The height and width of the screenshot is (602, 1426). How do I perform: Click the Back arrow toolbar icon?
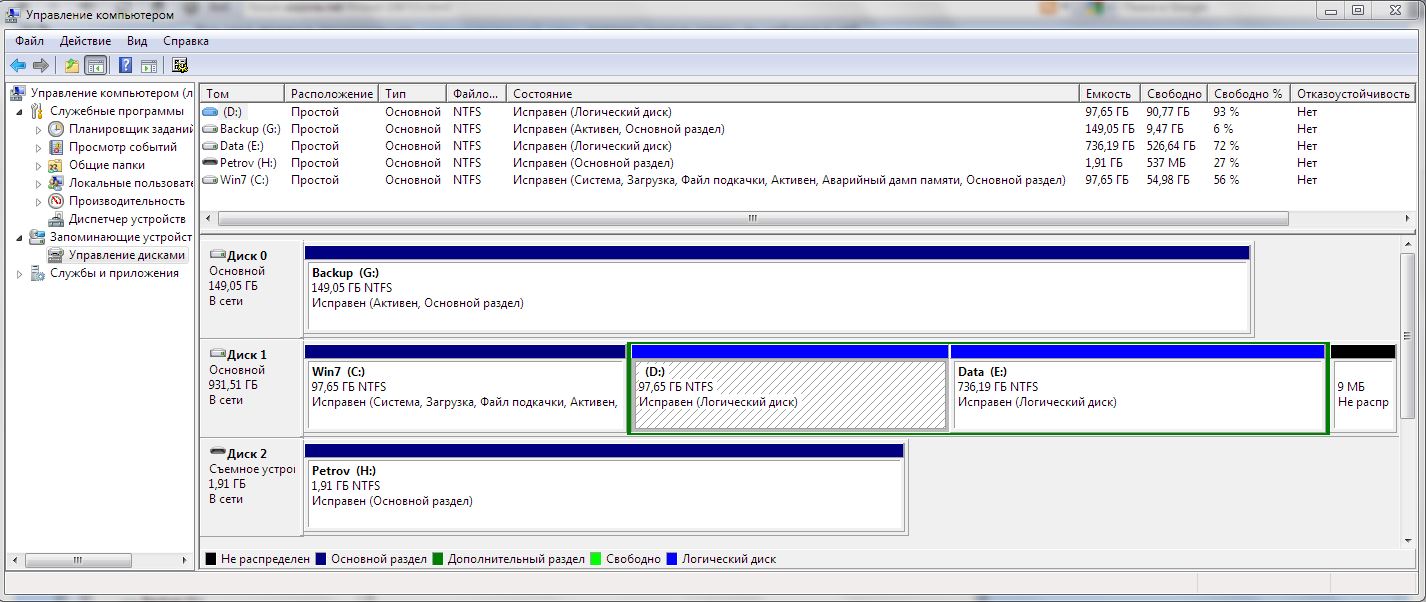coord(18,66)
